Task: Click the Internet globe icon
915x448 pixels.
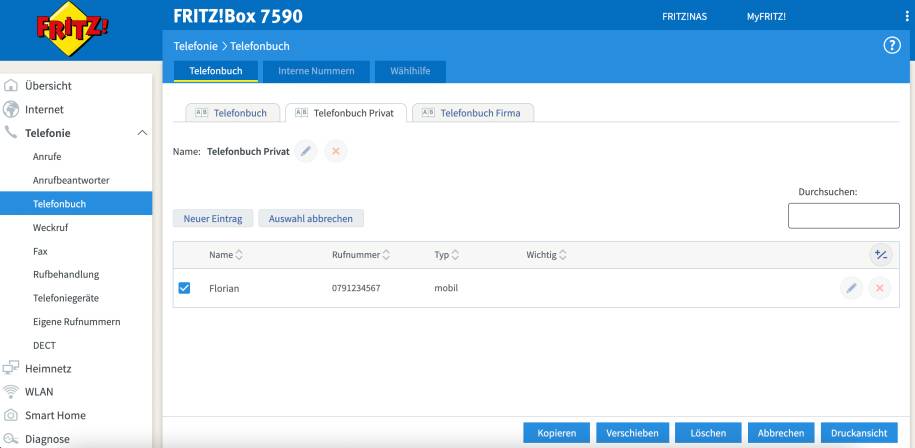Action: 11,109
